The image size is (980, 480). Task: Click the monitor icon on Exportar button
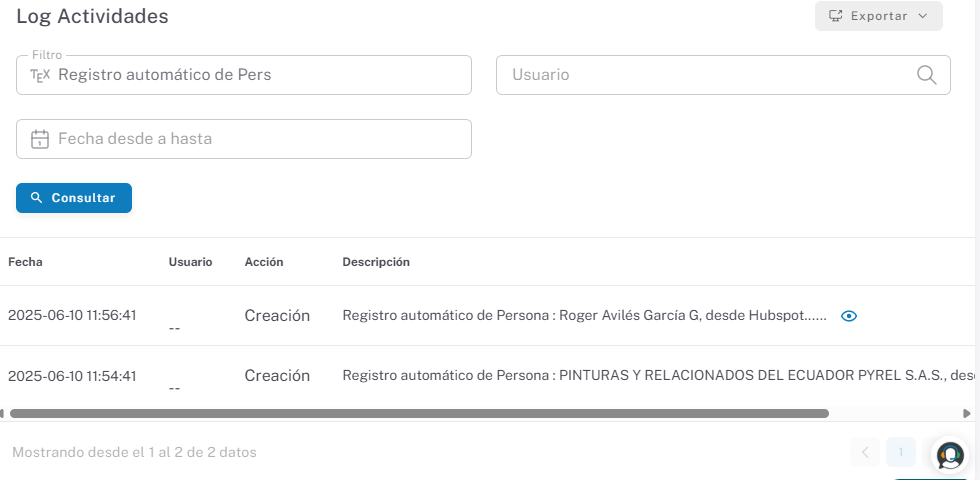[835, 16]
